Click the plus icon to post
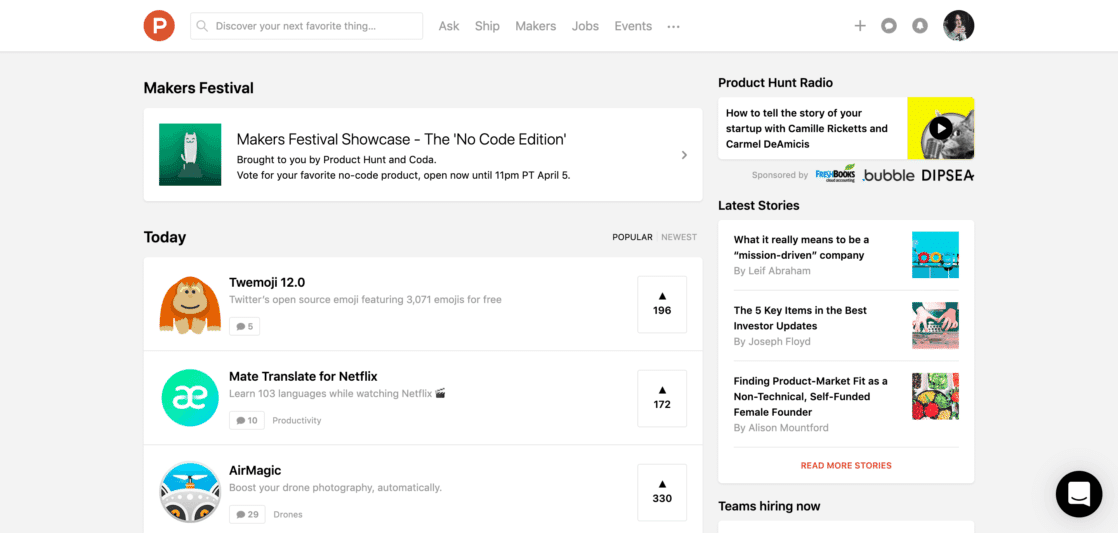The width and height of the screenshot is (1118, 533). 860,26
